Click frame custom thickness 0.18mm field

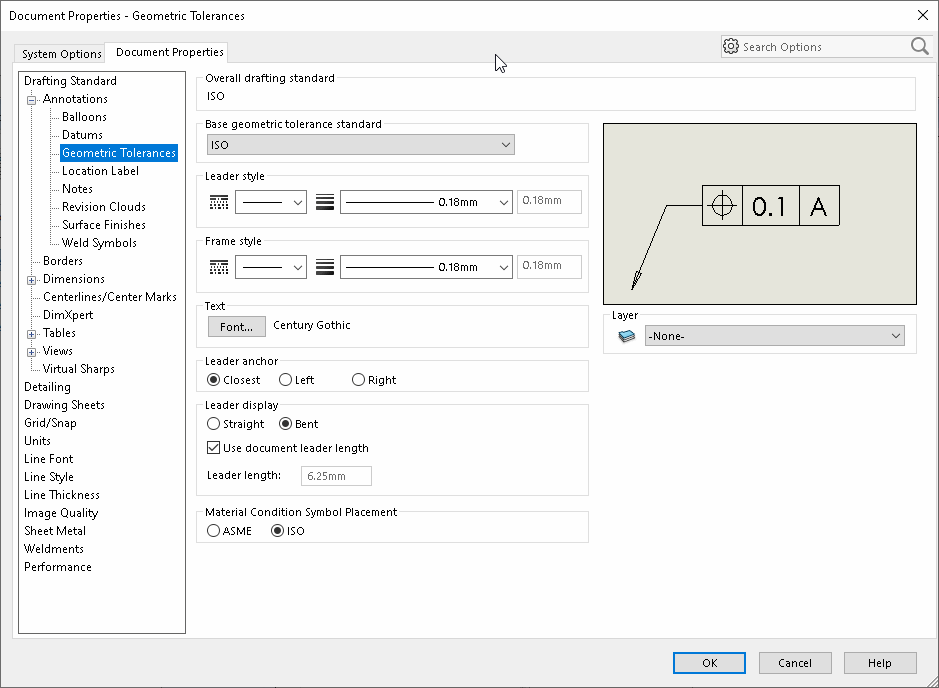tap(549, 266)
